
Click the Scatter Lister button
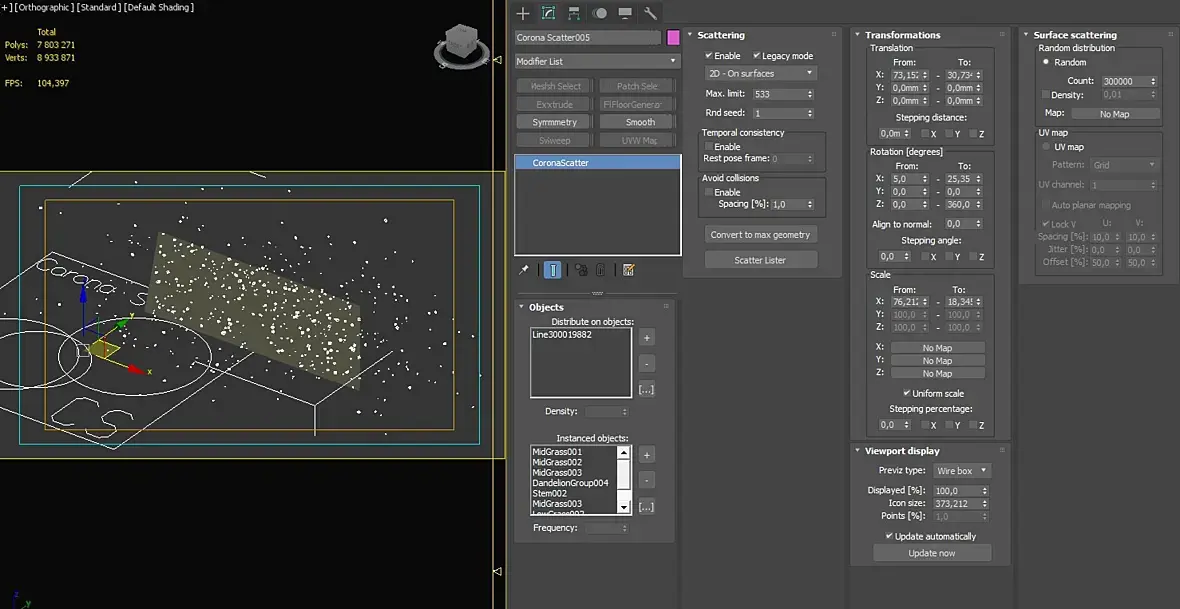760,260
